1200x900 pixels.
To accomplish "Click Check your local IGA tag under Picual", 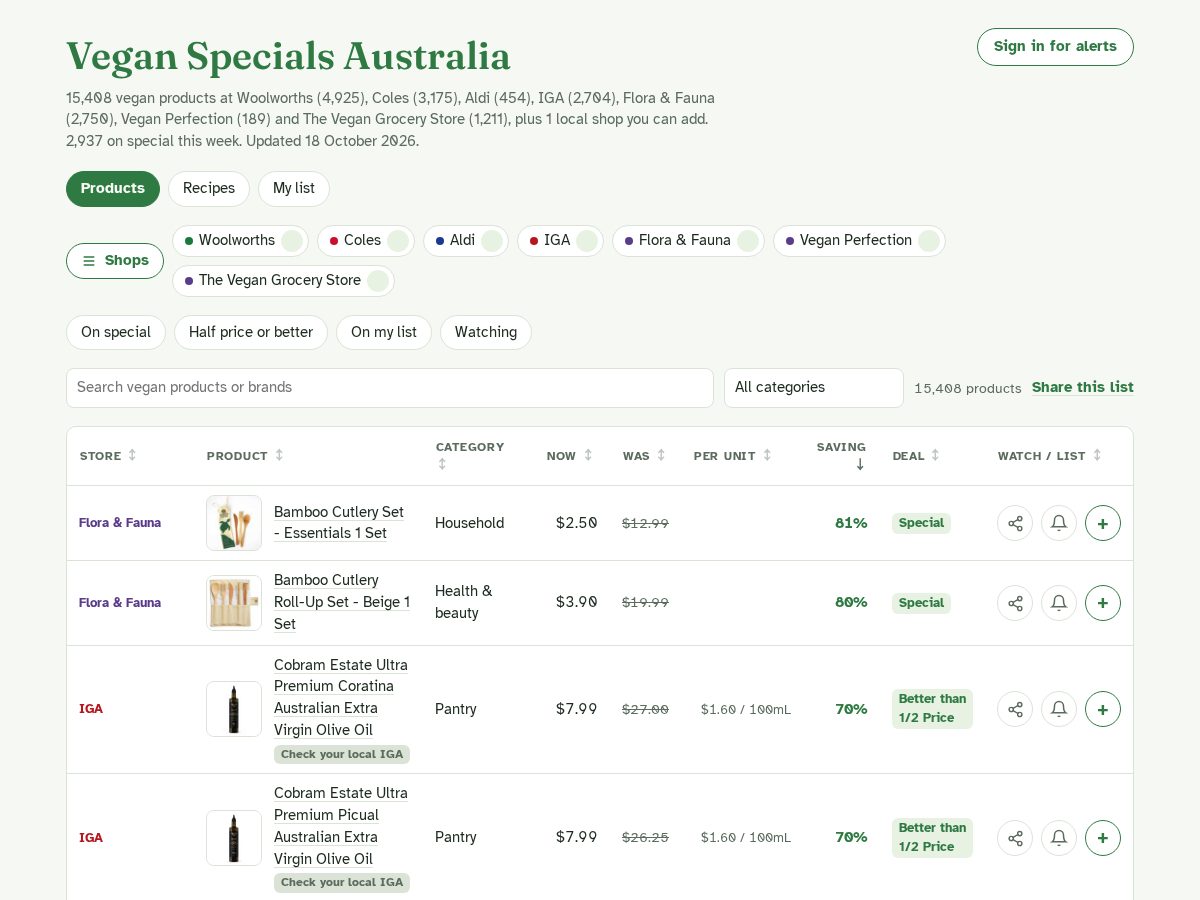I will pos(342,883).
